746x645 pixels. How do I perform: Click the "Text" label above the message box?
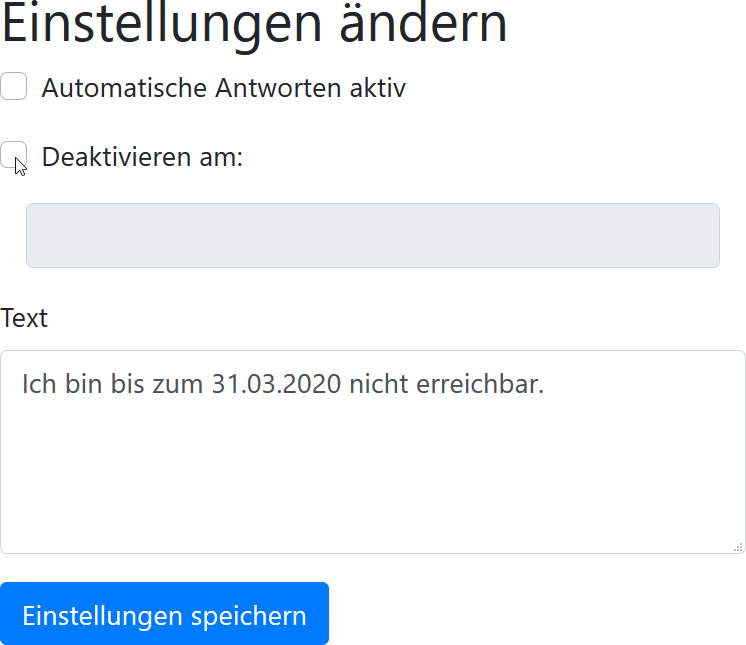pyautogui.click(x=24, y=318)
